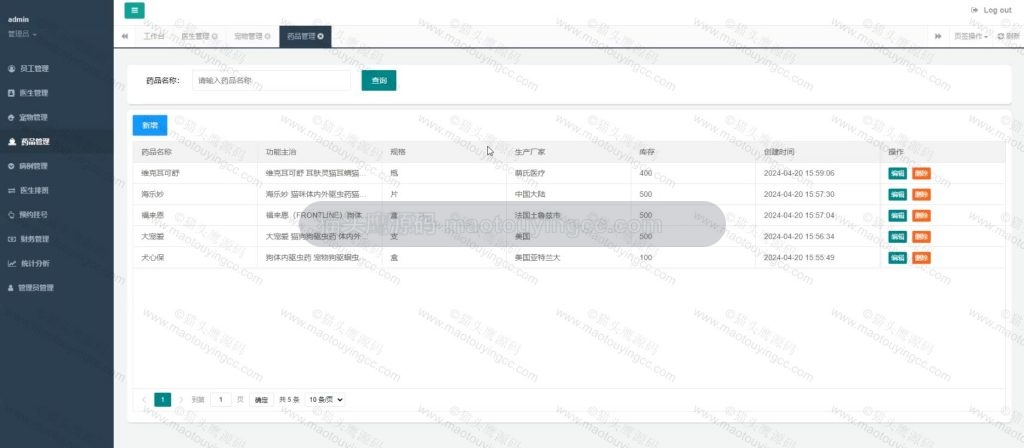
Task: Click the 刷新 refresh icon
Action: [x=1000, y=37]
